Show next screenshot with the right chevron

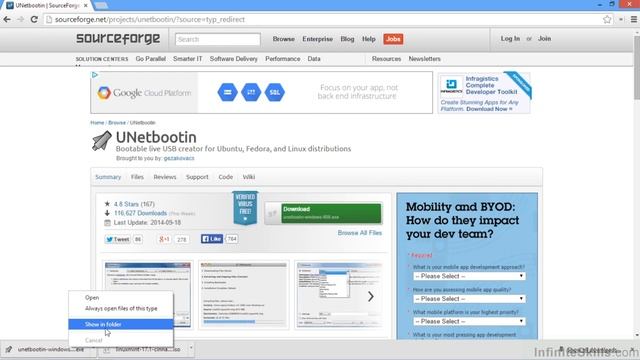point(370,296)
